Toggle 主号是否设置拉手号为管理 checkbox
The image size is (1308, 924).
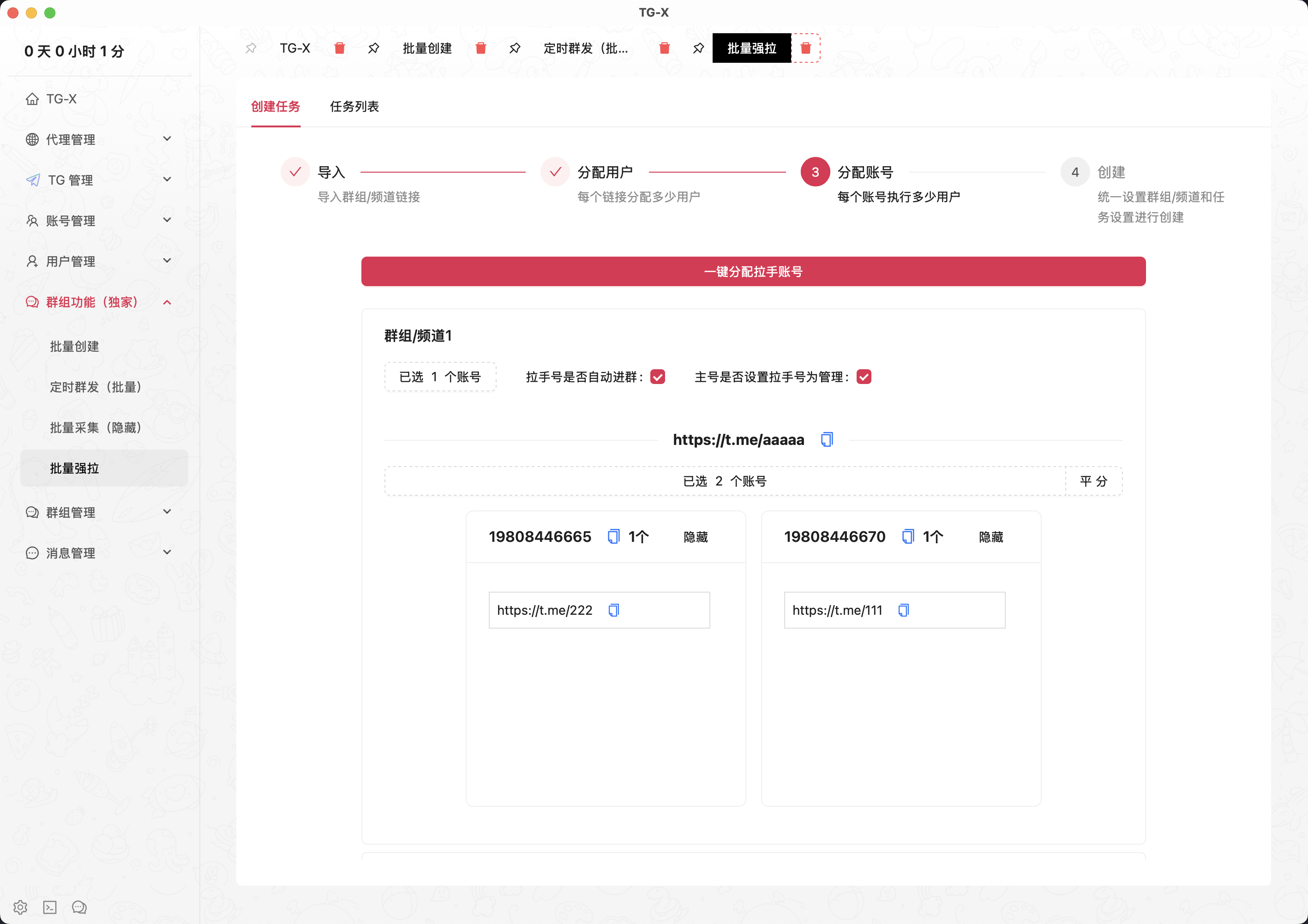[x=864, y=377]
